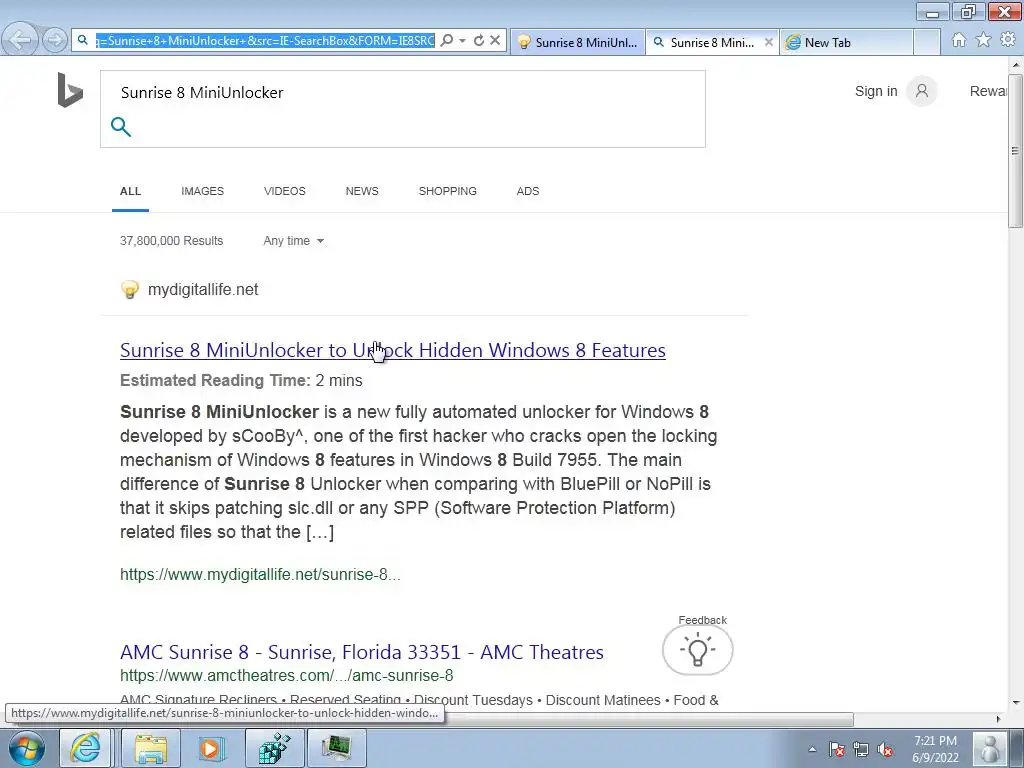
Task: Click the mydigitallife.net lightbulb favicon
Action: pyautogui.click(x=130, y=289)
